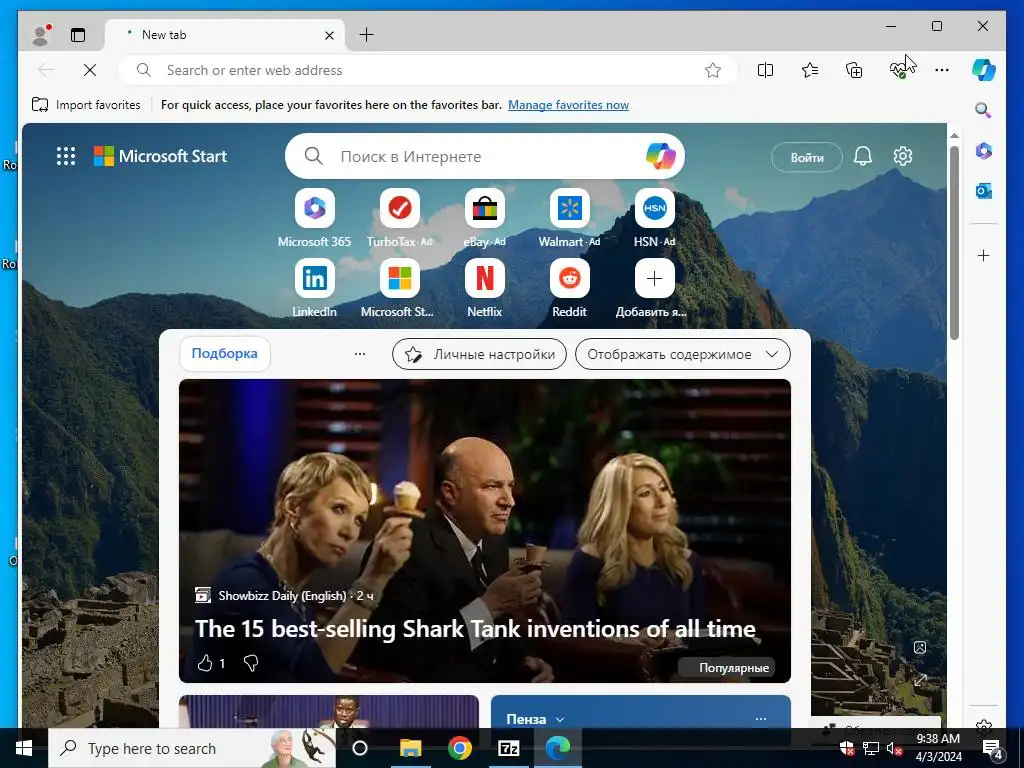Open feed more options ellipsis
The image size is (1024, 768).
point(360,354)
